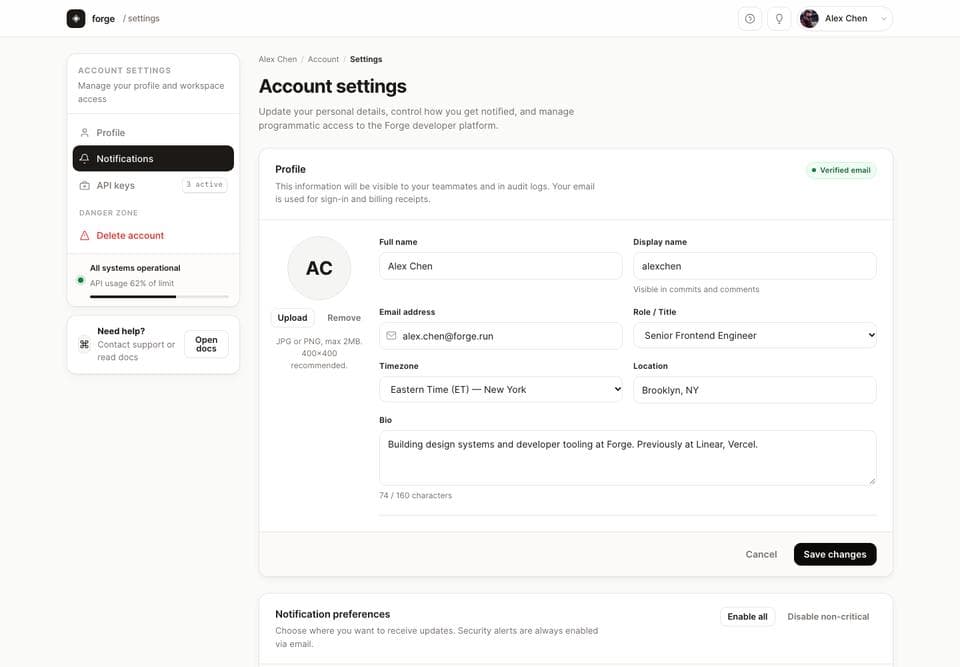Save changes to profile
The image size is (960, 667).
click(834, 554)
